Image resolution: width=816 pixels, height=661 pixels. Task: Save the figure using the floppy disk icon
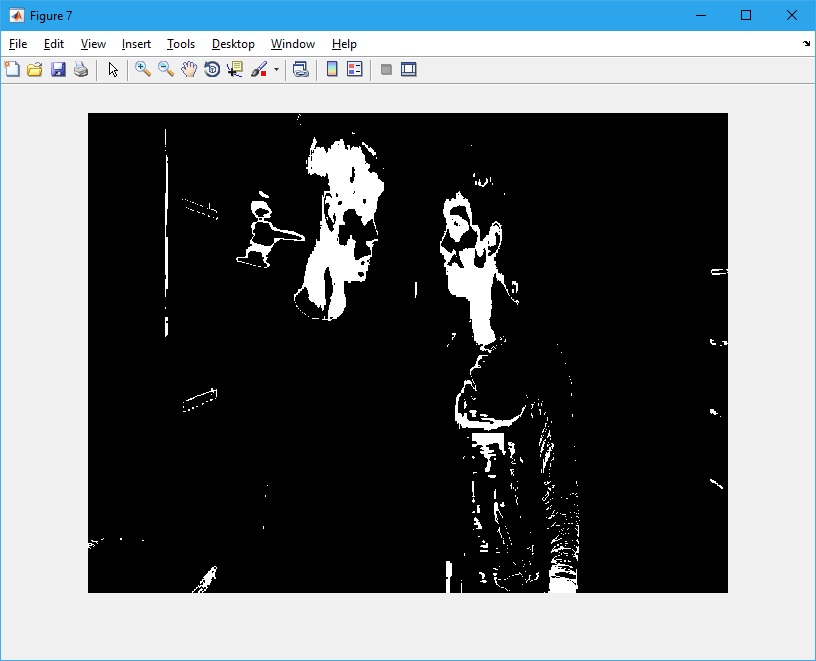point(58,70)
